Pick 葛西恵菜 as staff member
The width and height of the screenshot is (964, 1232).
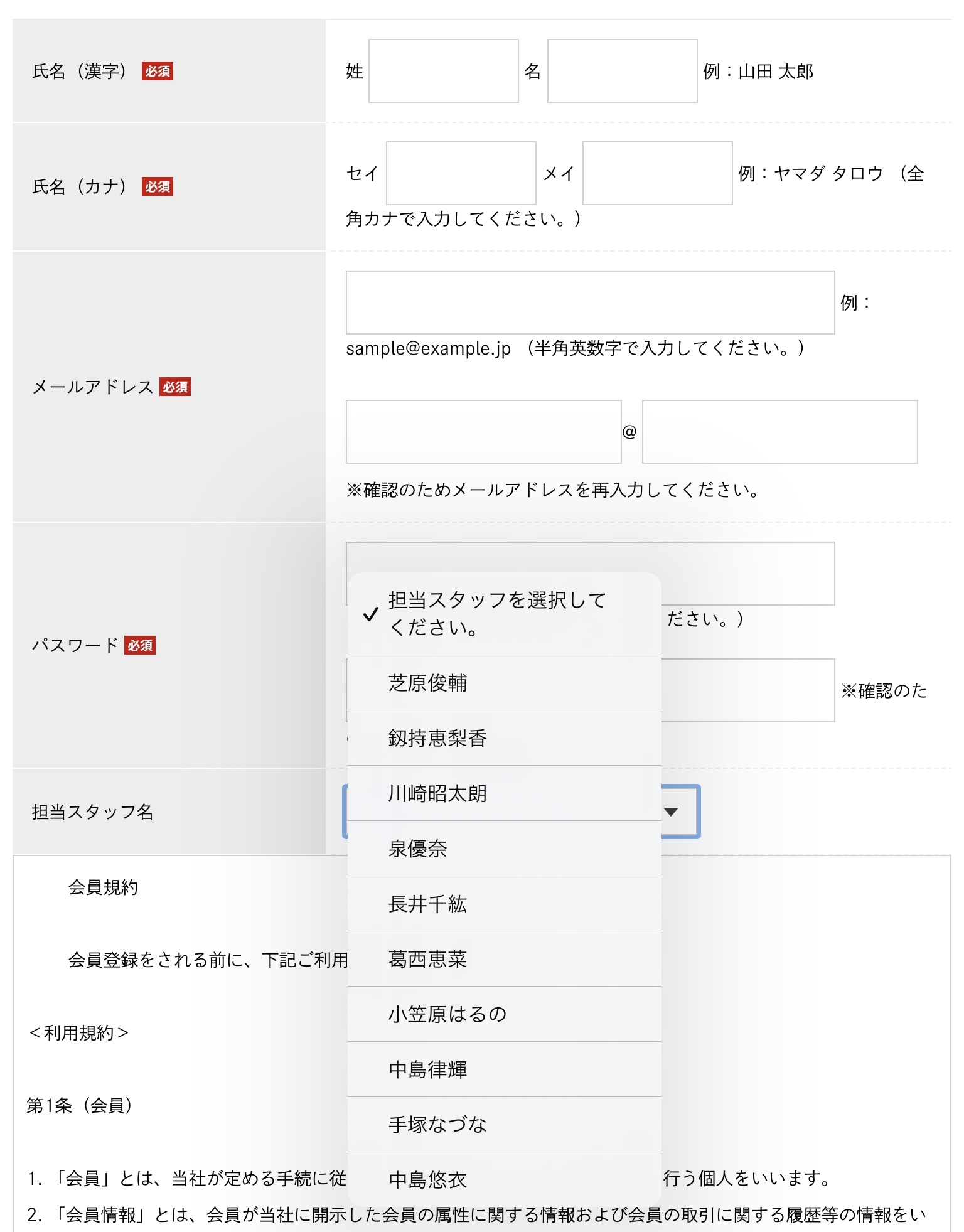pyautogui.click(x=505, y=959)
